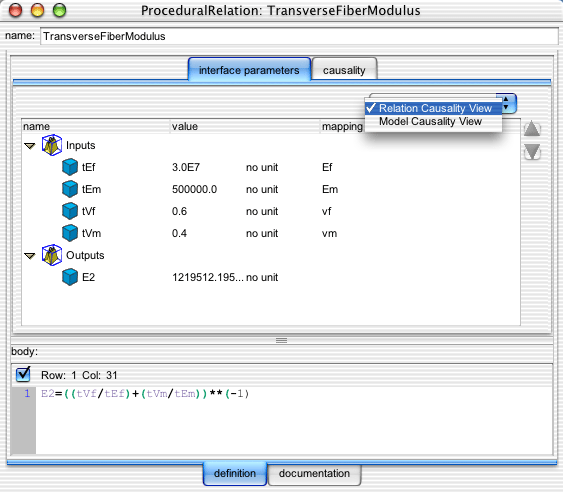The image size is (563, 492).
Task: Click the move up arrow icon
Action: coord(532,129)
